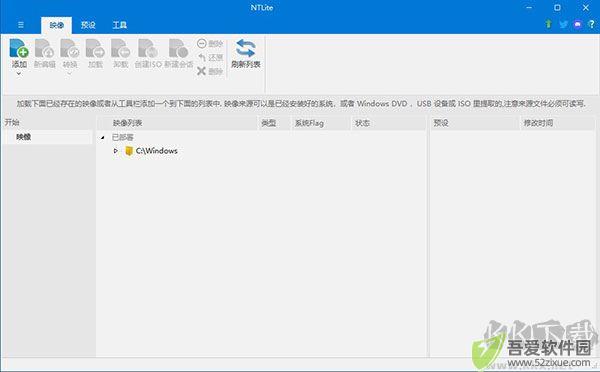This screenshot has width=600, height=372.
Task: Click the 映像列表 column header
Action: (x=178, y=123)
